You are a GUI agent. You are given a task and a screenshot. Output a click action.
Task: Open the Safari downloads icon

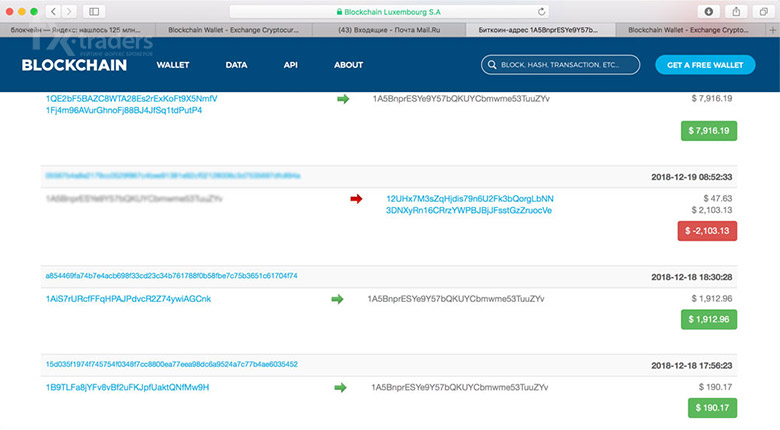(x=709, y=11)
